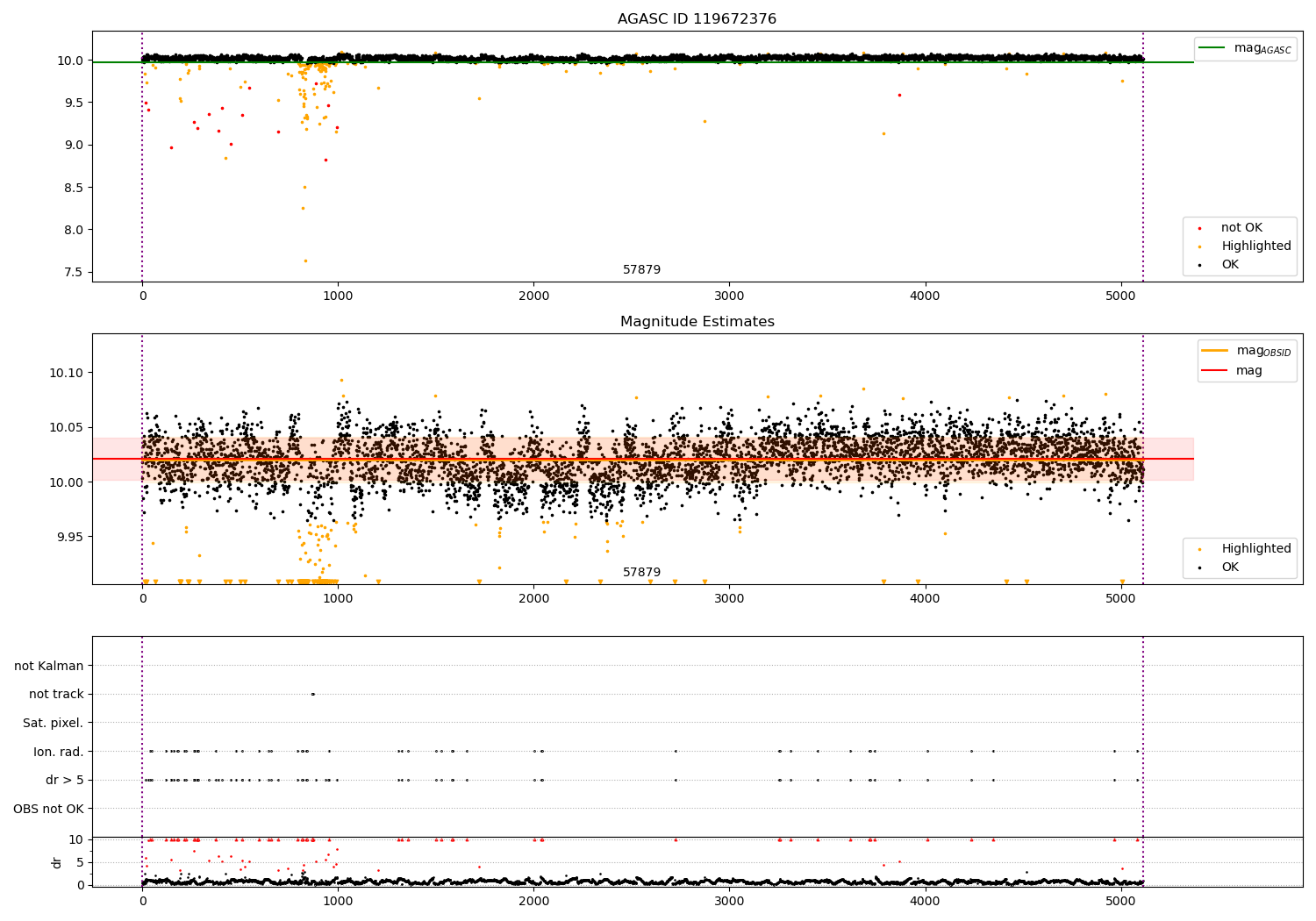
Task: Click the 'not track' axis label
Action: pyautogui.click(x=56, y=695)
